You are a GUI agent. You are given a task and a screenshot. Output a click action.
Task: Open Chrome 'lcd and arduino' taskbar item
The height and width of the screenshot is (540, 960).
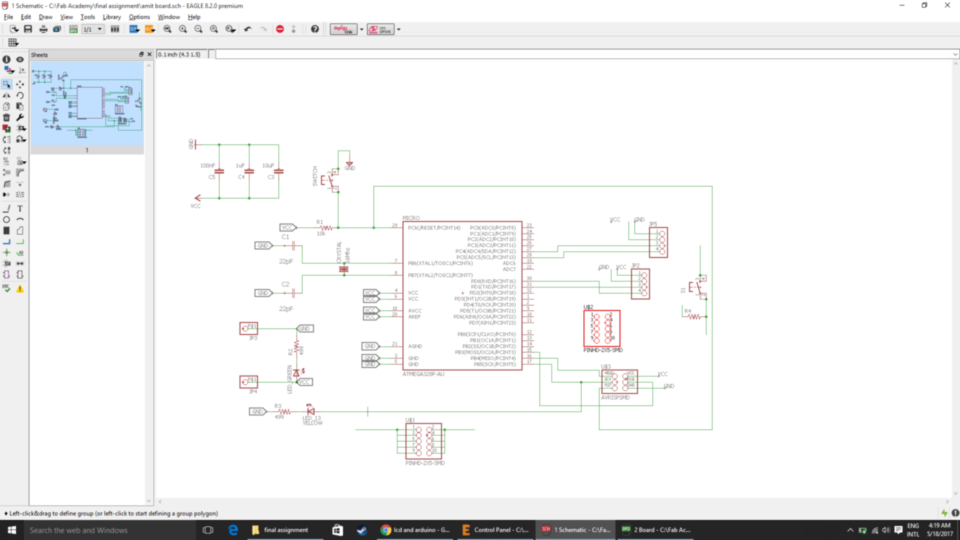[416, 530]
